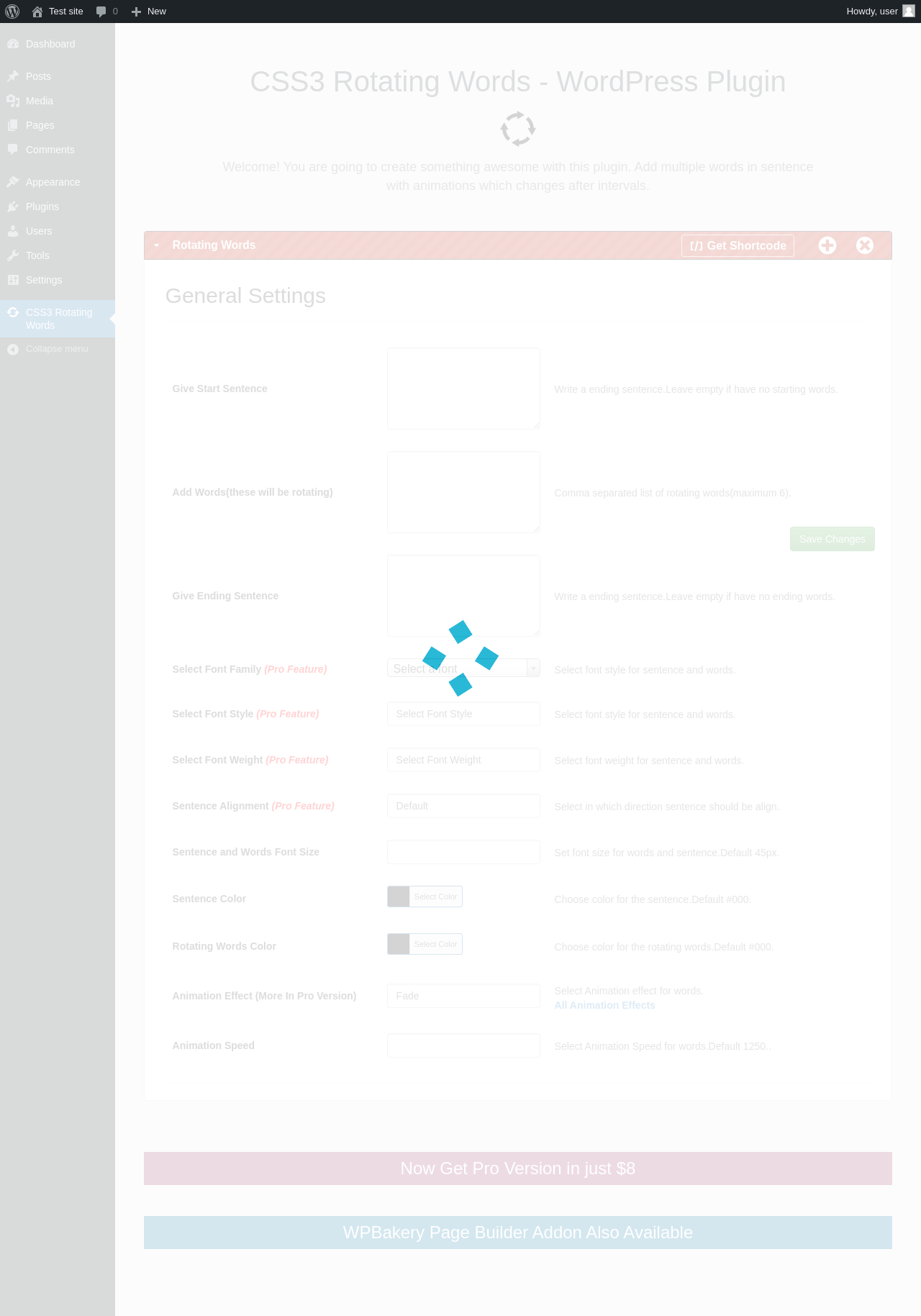This screenshot has width=921, height=1316.
Task: Open the New content menu
Action: [x=149, y=12]
